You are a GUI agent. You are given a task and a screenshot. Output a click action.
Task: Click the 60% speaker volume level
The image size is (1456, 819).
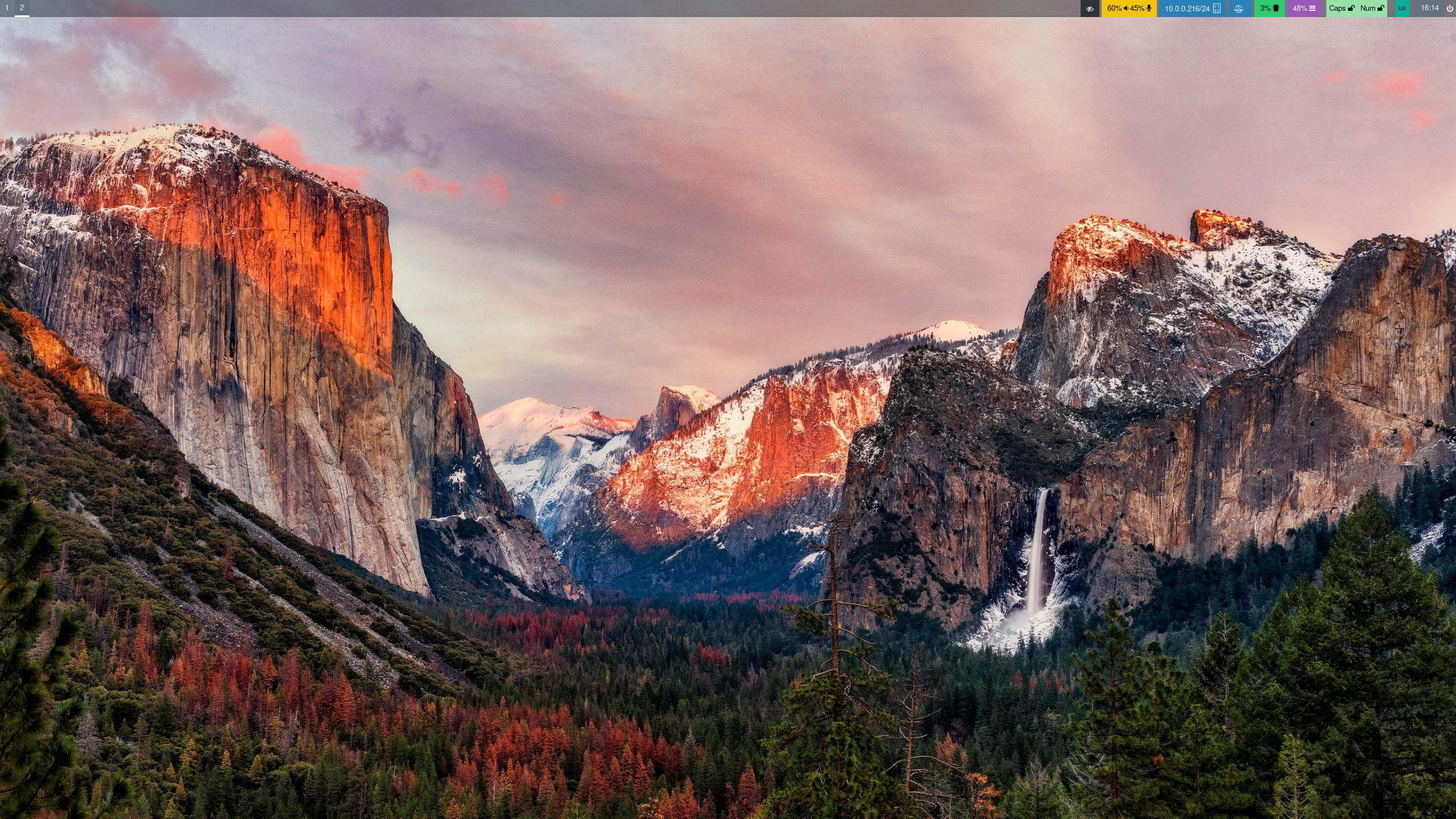click(1114, 9)
